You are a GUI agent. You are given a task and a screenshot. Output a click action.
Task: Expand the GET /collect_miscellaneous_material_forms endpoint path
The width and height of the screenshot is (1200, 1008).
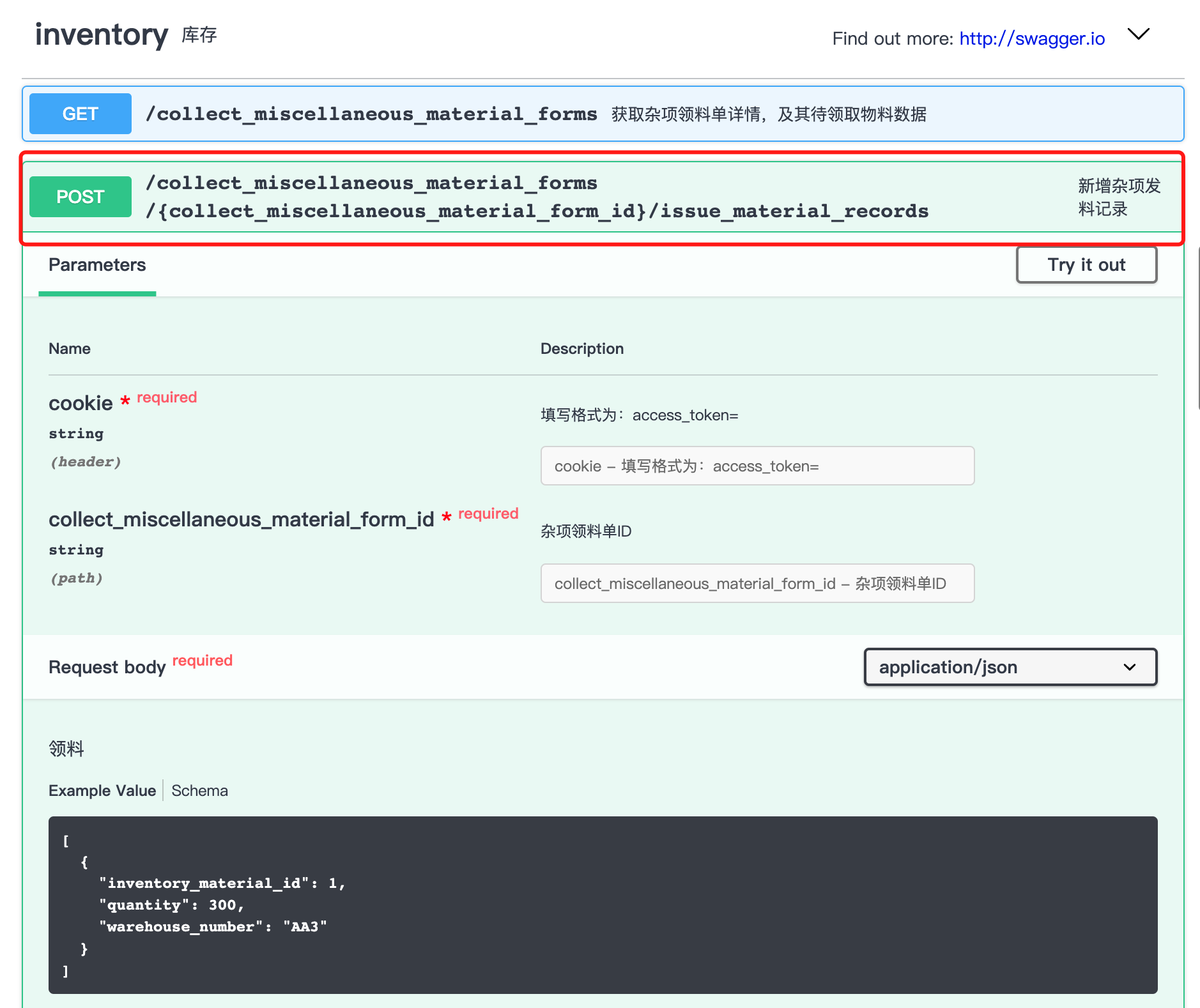371,114
